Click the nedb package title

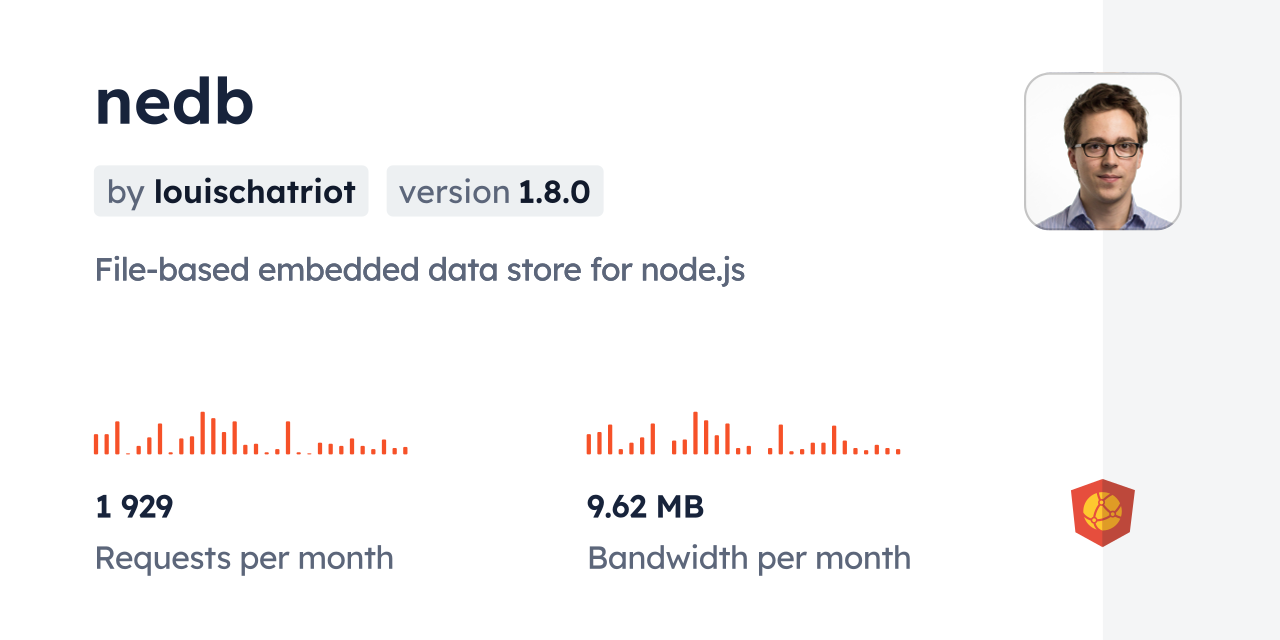[174, 102]
